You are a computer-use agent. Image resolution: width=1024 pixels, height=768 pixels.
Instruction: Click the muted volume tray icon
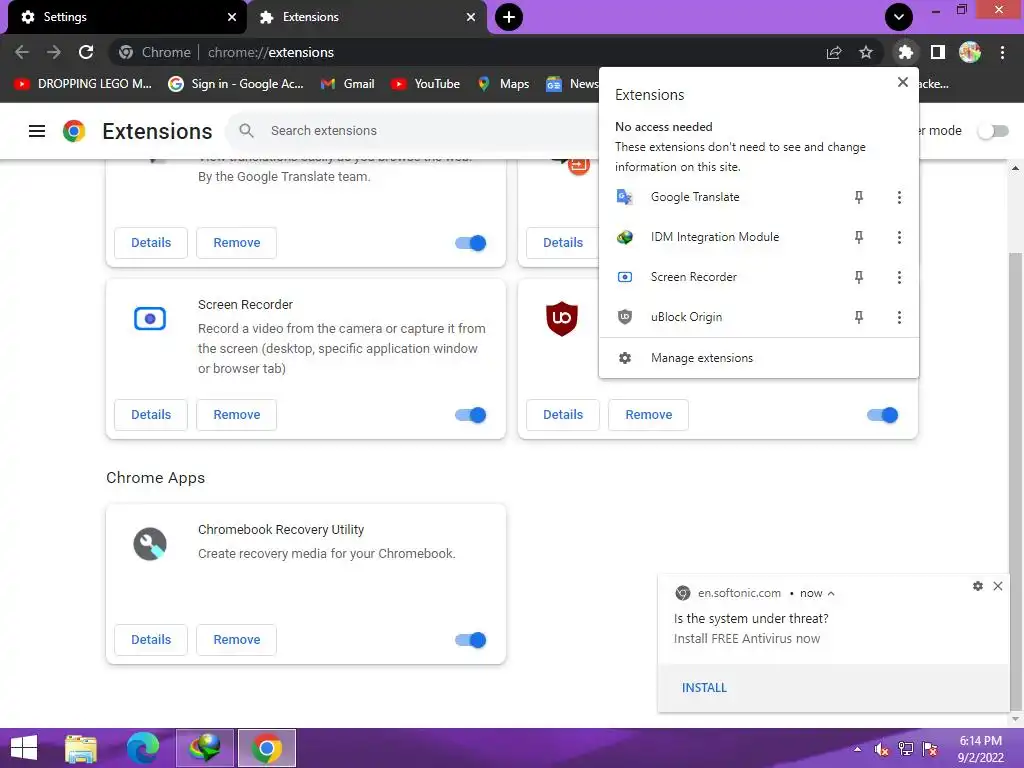882,749
